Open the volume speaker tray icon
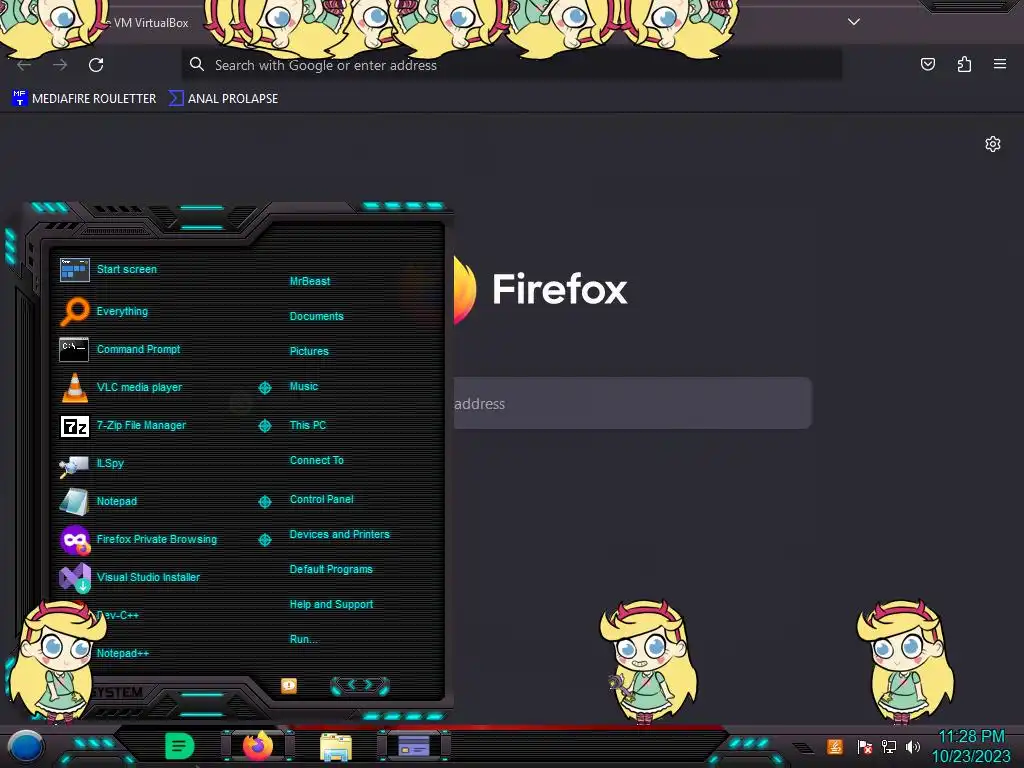 [913, 746]
